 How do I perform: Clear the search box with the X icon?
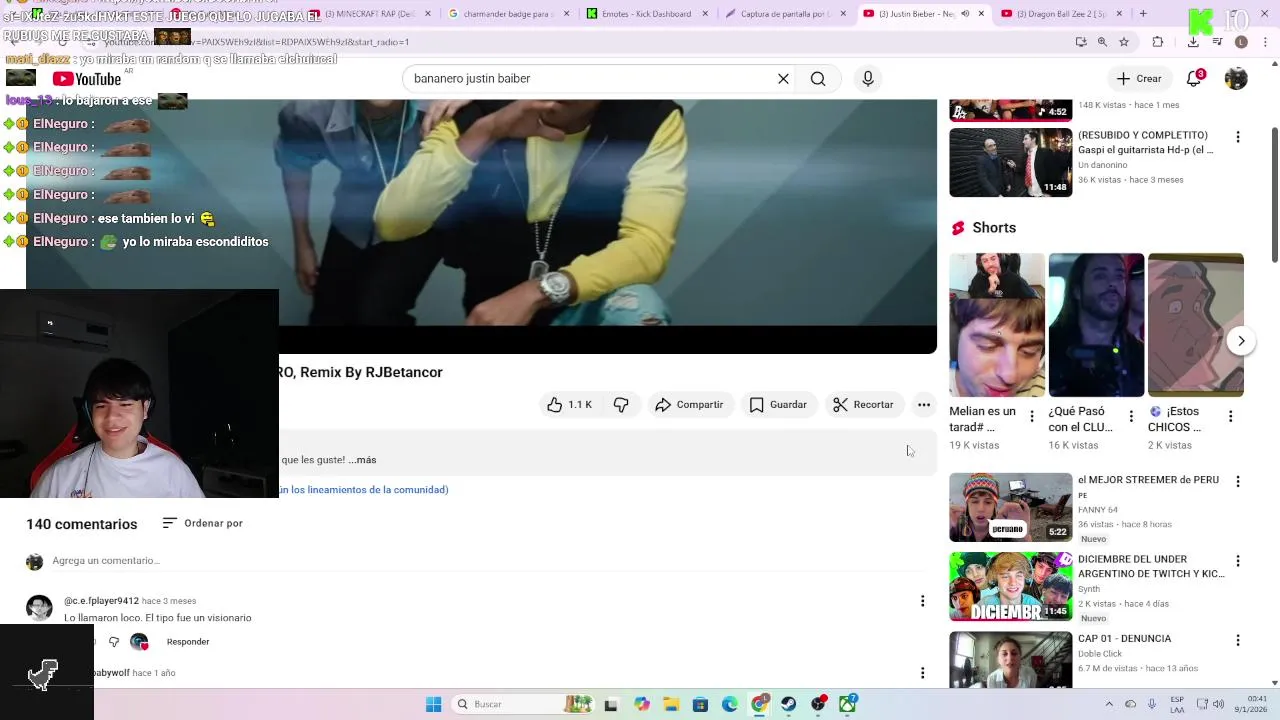point(783,79)
